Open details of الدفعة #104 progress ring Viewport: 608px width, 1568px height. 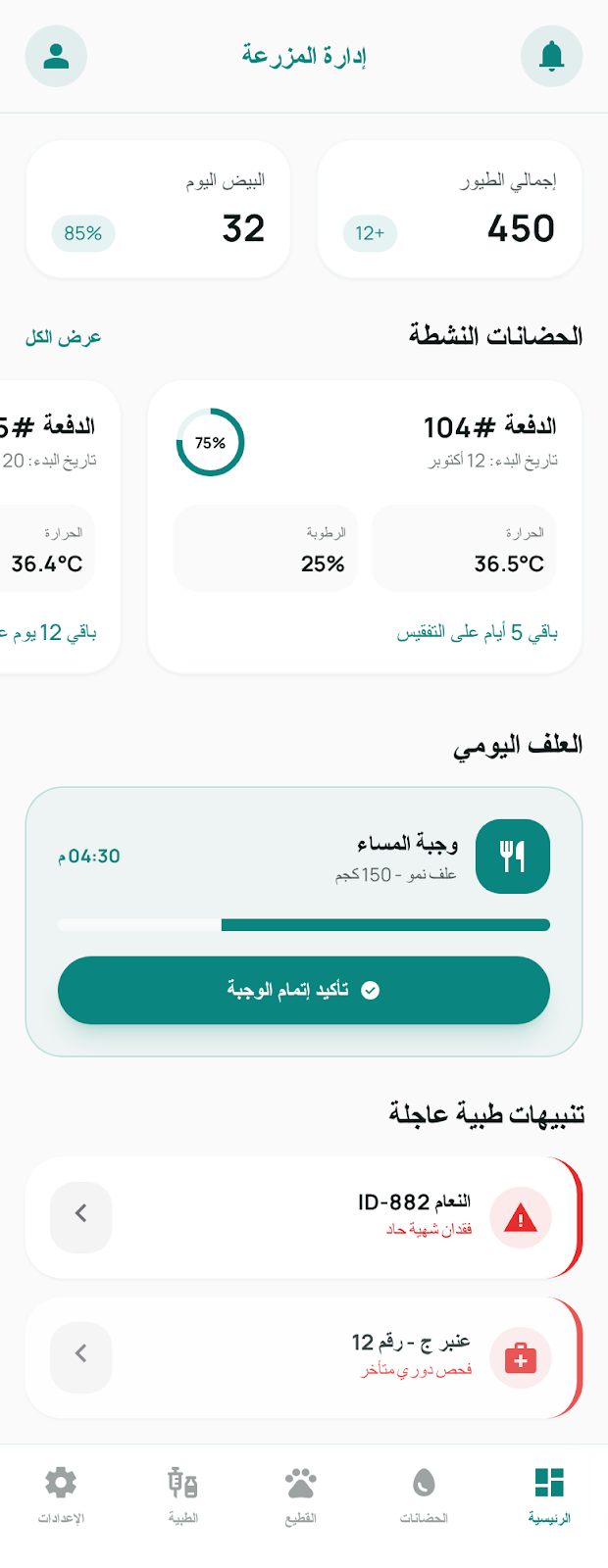210,442
